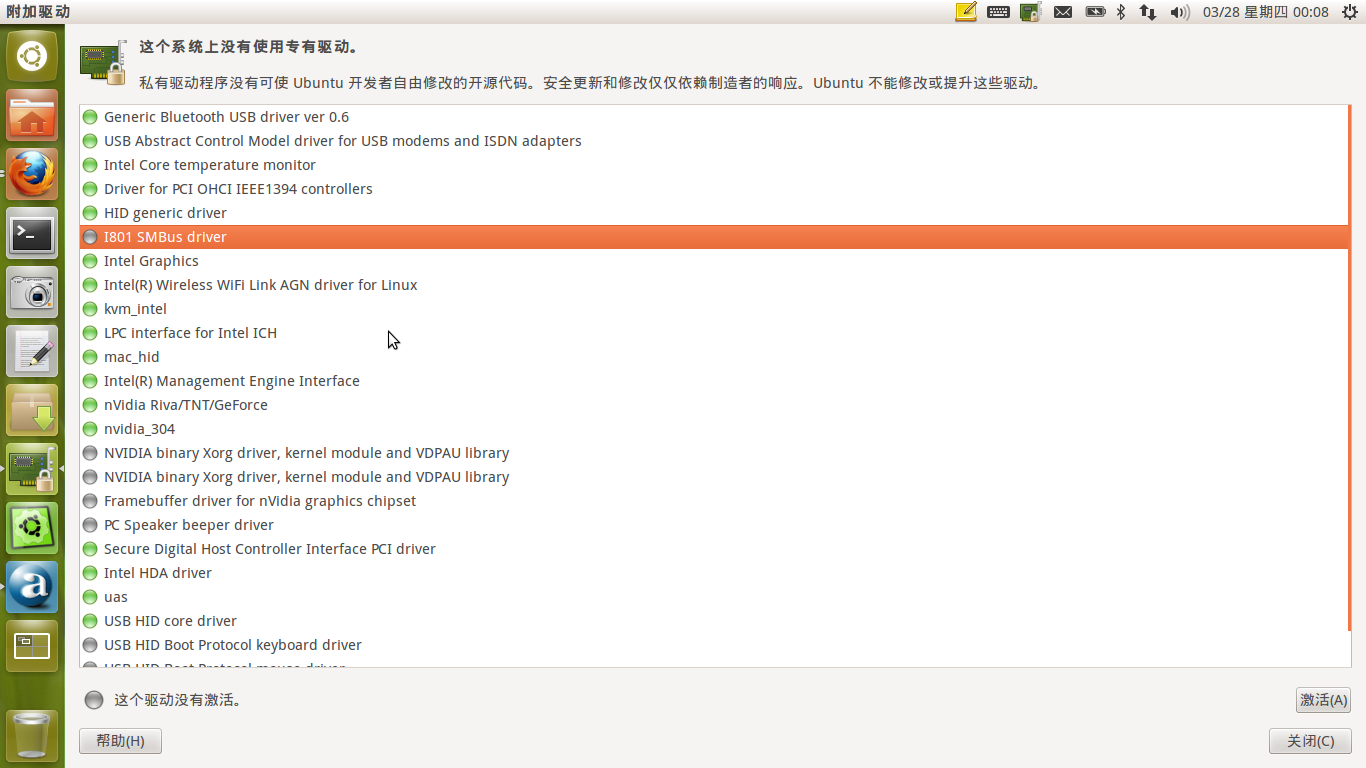Open the Home Folder launcher icon
Viewport: 1366px width, 768px height.
pyautogui.click(x=32, y=115)
